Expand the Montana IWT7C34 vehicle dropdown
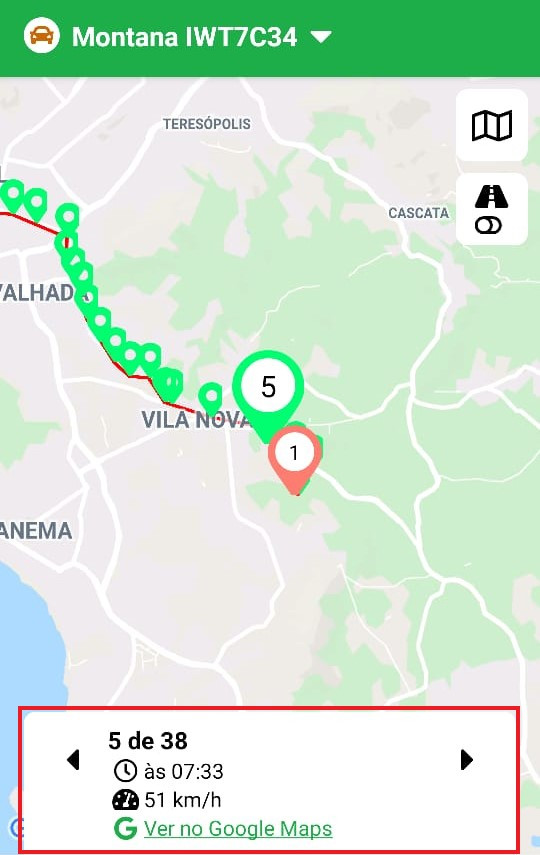Viewport: 540px width, 855px height. click(321, 37)
